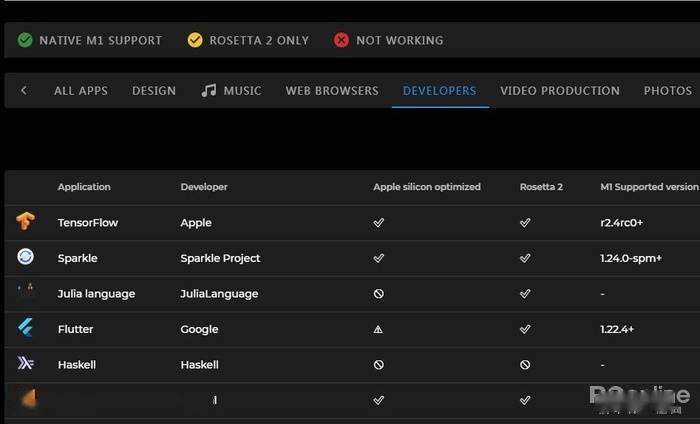Image resolution: width=700 pixels, height=424 pixels.
Task: Click the Haskell app icon
Action: pos(25,363)
